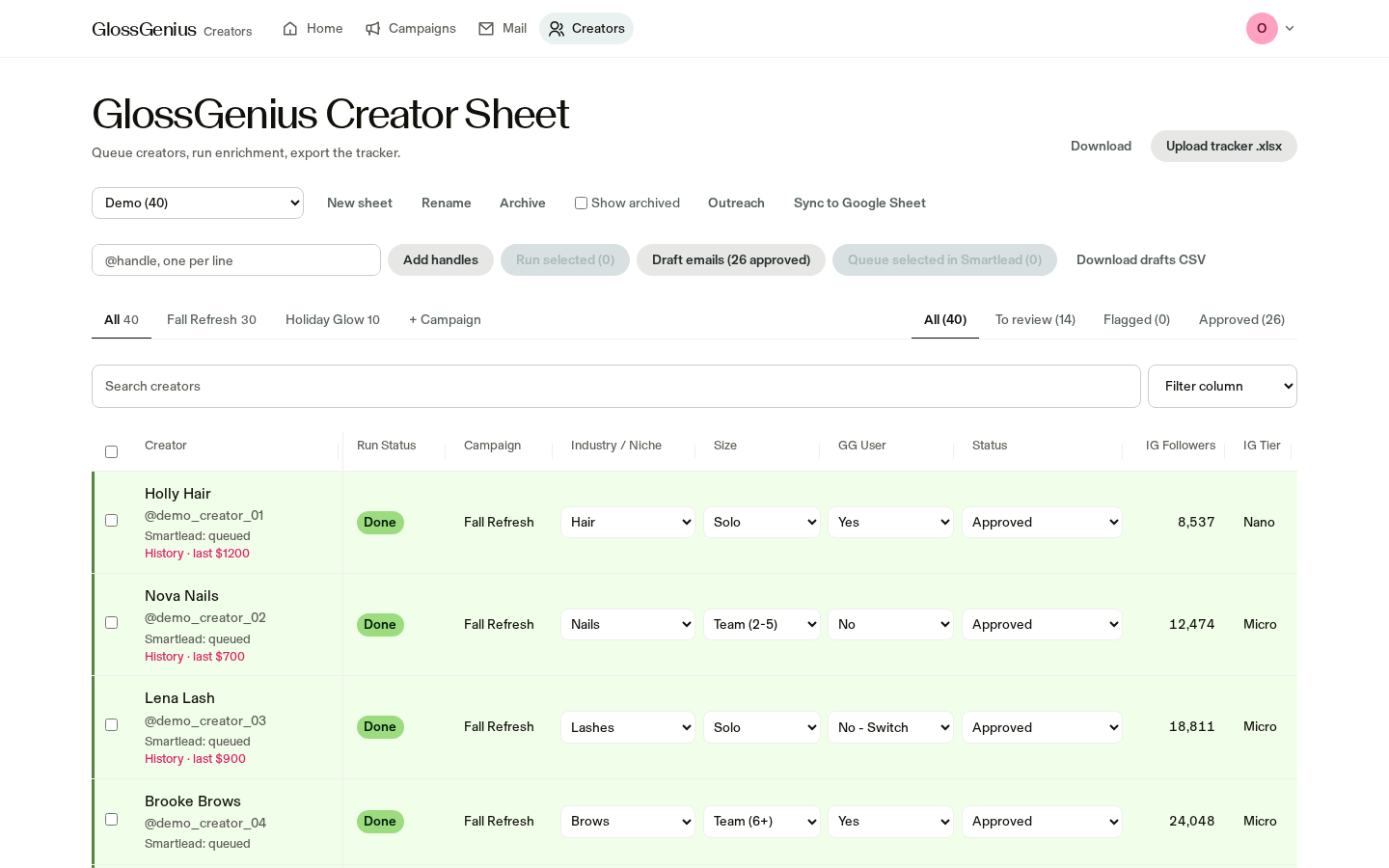The image size is (1389, 868).
Task: Open Lena Lash's GG User dropdown
Action: coord(890,727)
